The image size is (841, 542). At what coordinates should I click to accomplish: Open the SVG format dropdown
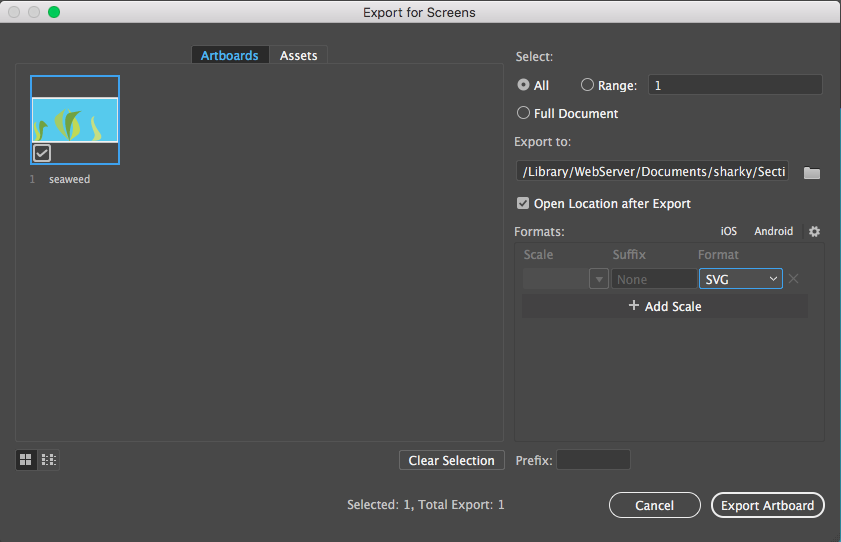pos(740,279)
